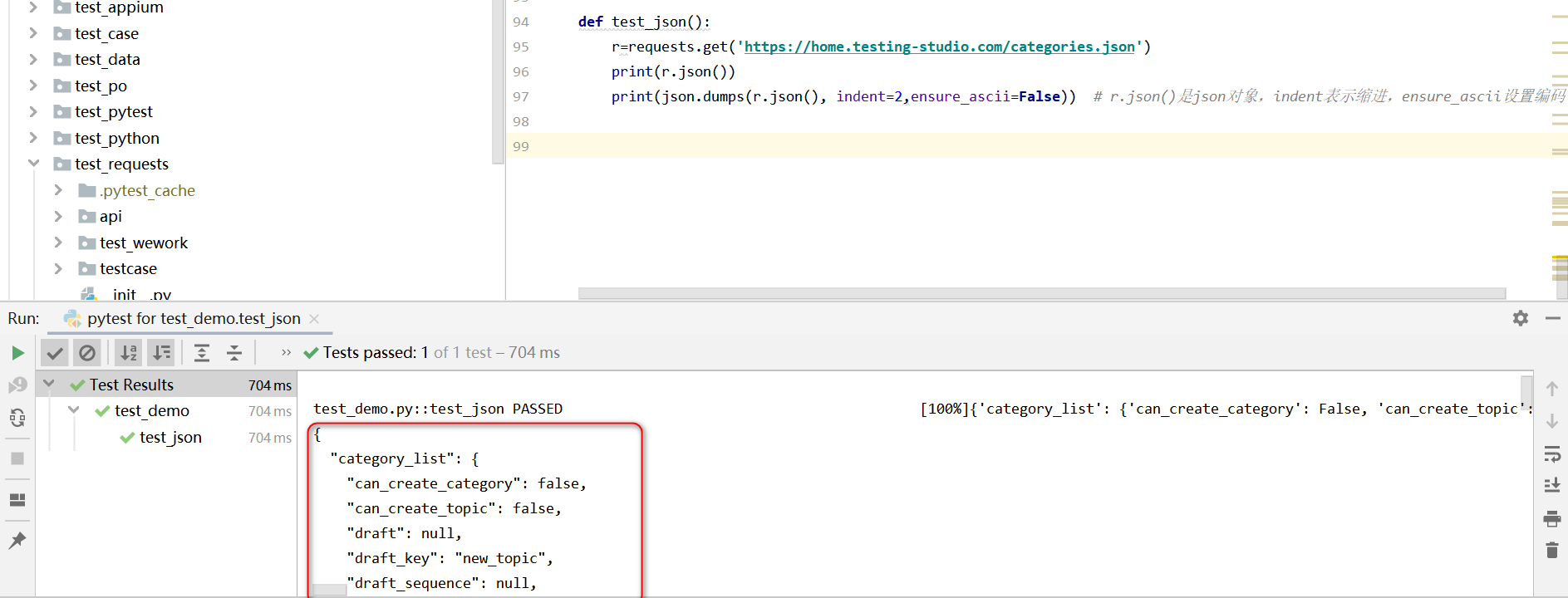The image size is (1568, 598).
Task: Expand the test_wework folder arrow
Action: pos(58,243)
